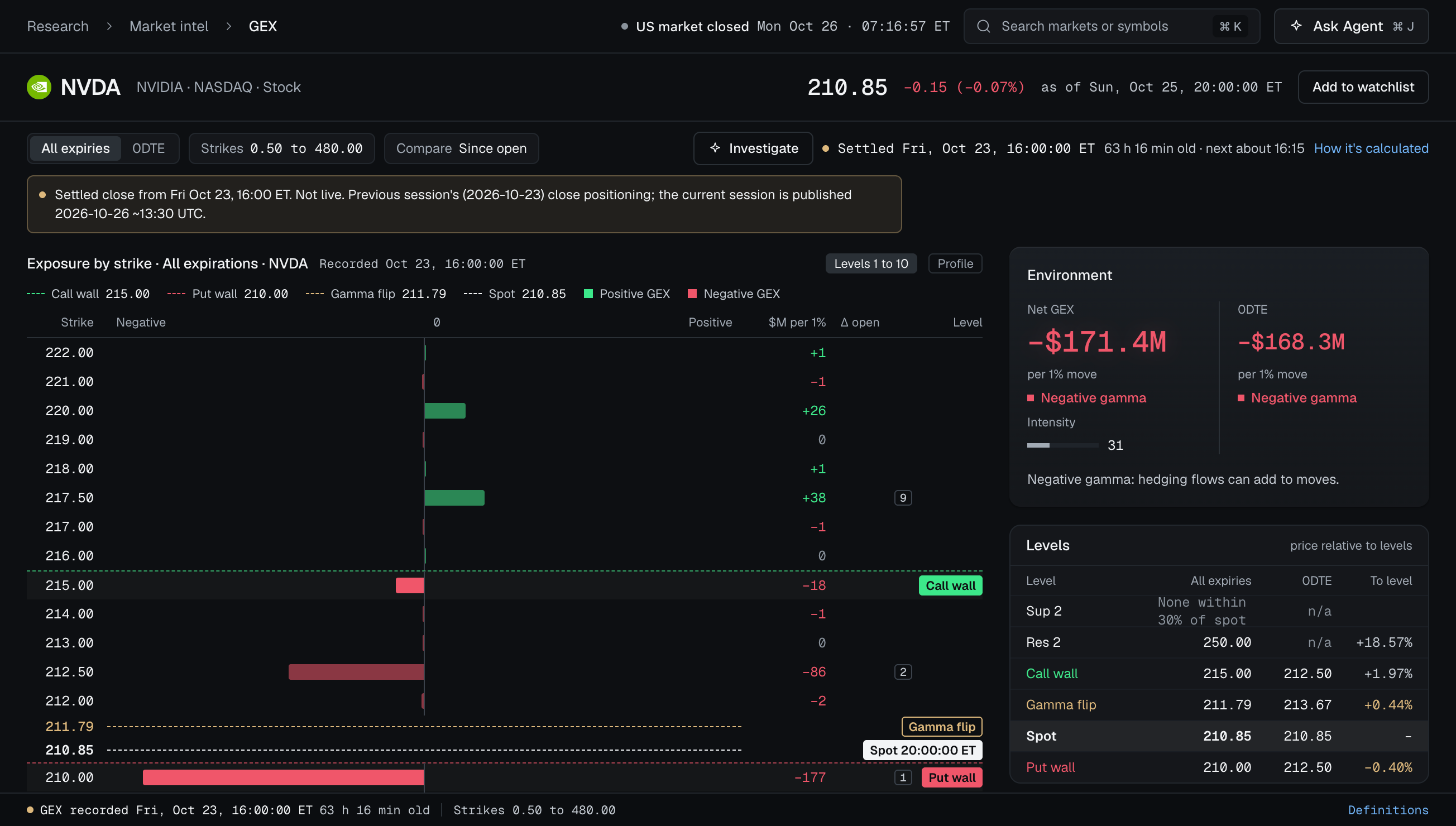
Task: Open the Definitions link in the footer
Action: pyautogui.click(x=1388, y=810)
